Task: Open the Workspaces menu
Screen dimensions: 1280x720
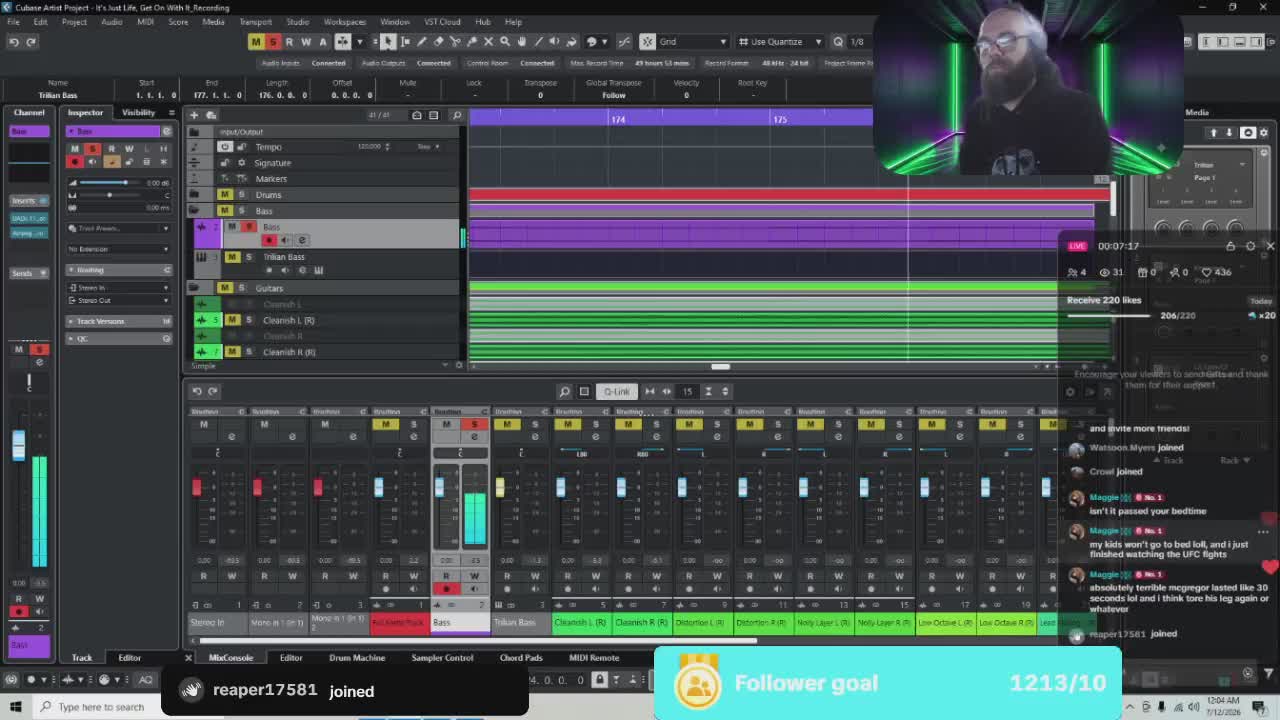Action: point(344,21)
